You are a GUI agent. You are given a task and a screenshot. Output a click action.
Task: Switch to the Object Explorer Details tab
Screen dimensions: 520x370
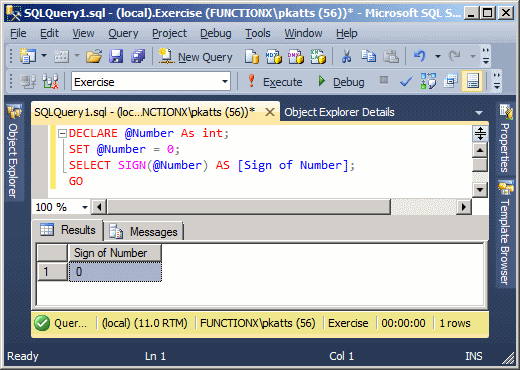point(339,112)
